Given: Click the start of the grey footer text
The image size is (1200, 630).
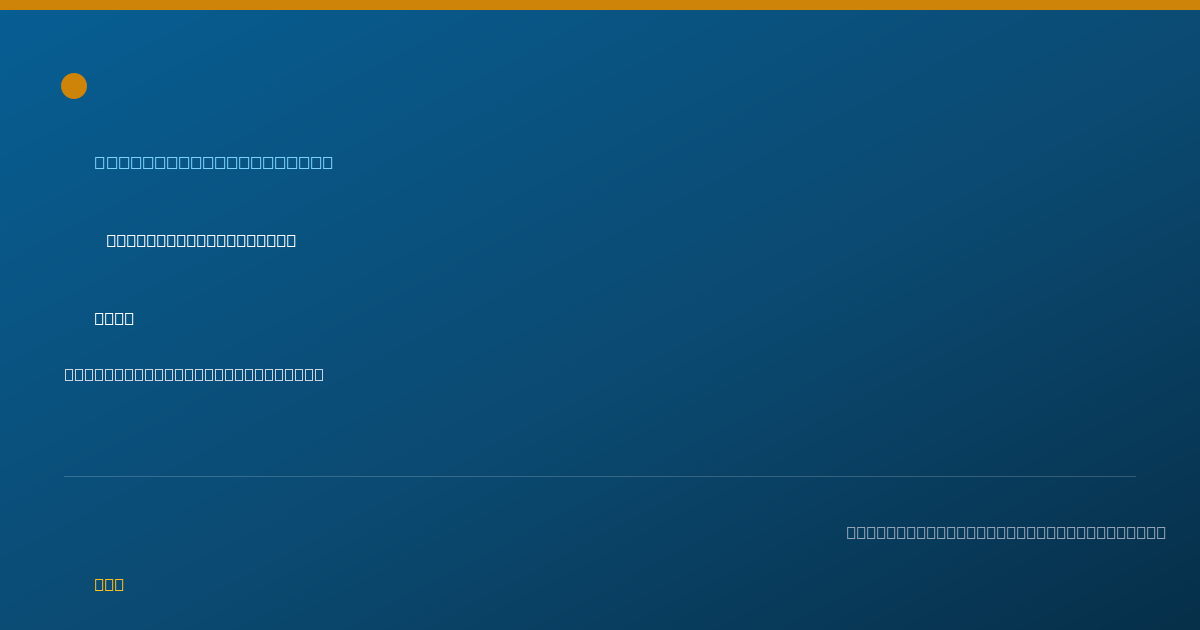Looking at the screenshot, I should (851, 532).
